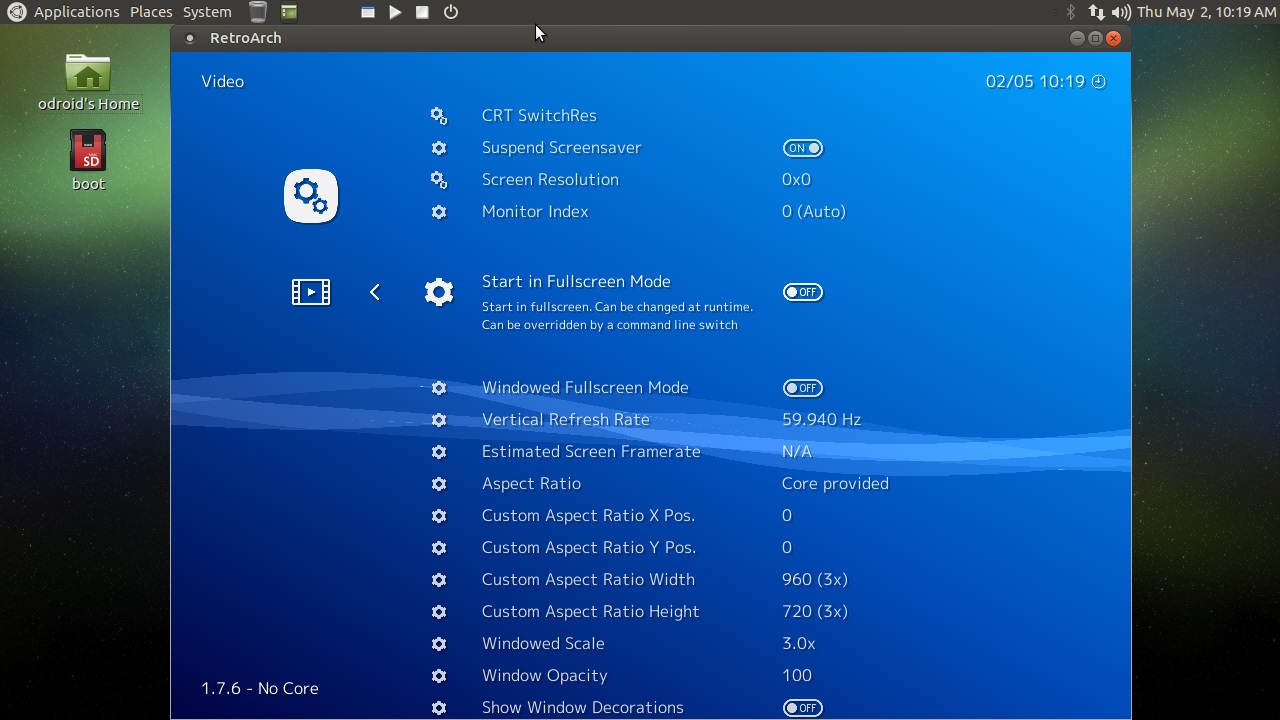The height and width of the screenshot is (720, 1280).
Task: Open the Places menu
Action: click(x=151, y=12)
